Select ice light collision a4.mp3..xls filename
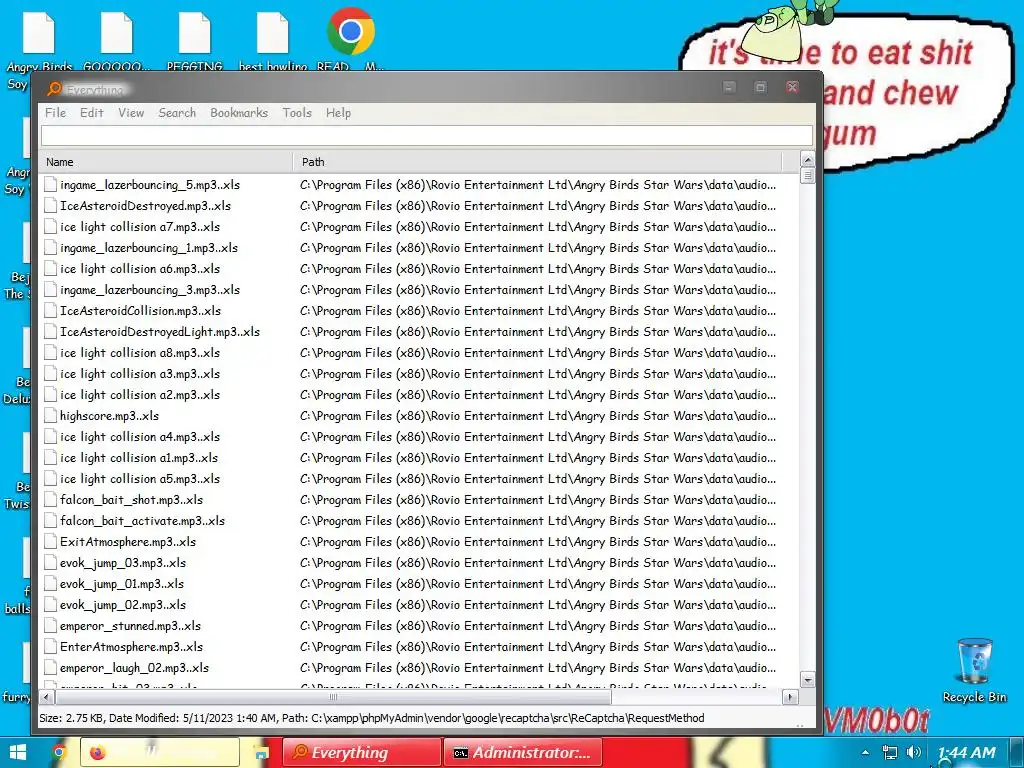This screenshot has width=1024, height=768. pyautogui.click(x=140, y=436)
